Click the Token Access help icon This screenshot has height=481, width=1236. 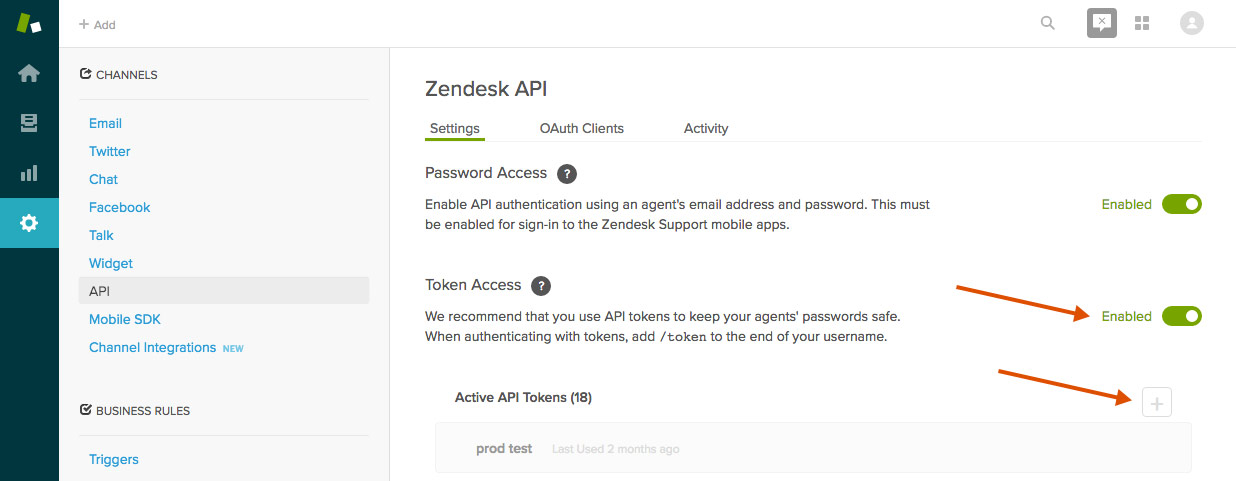pyautogui.click(x=541, y=286)
